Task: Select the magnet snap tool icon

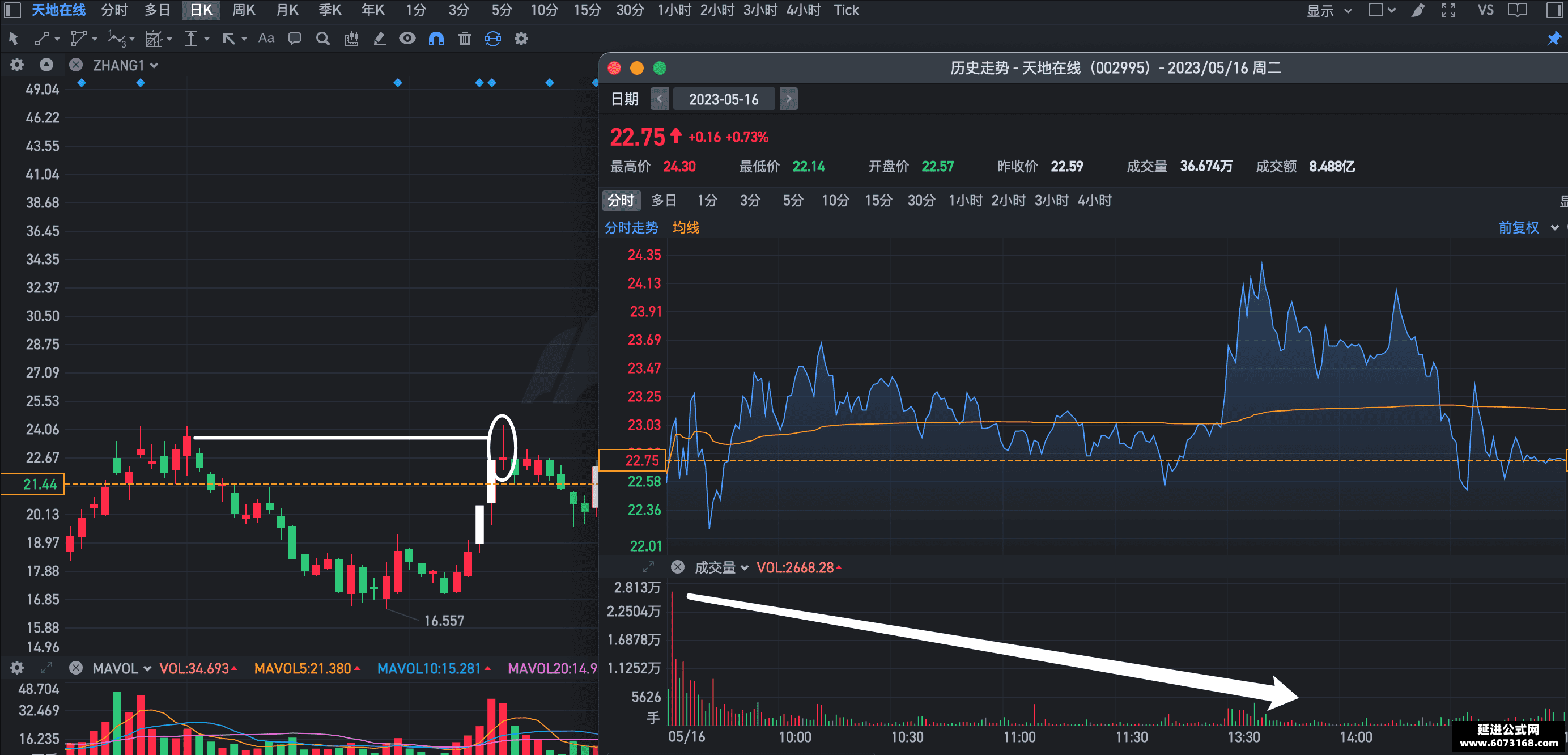Action: (436, 39)
